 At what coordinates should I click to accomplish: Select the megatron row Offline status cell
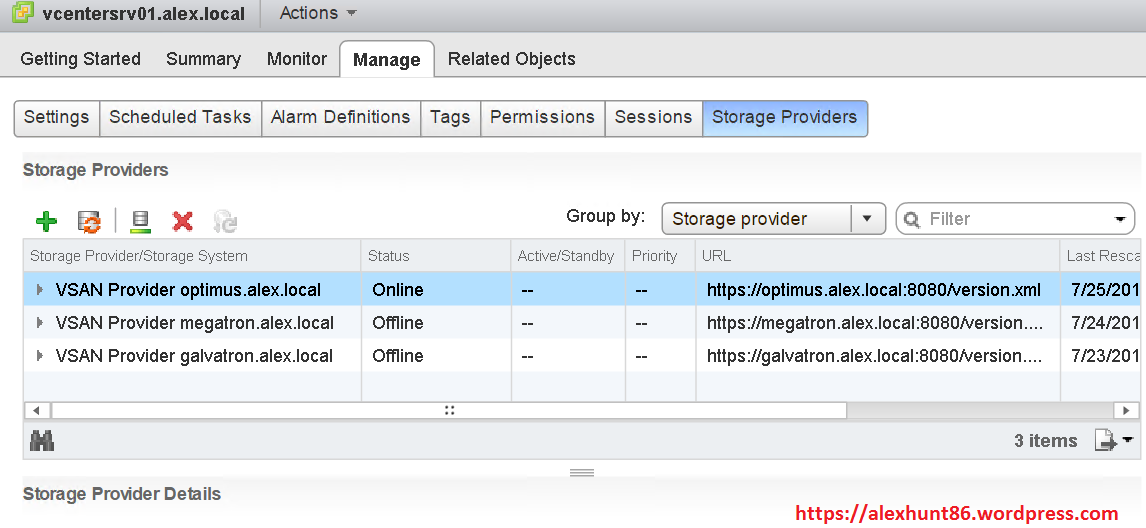click(x=436, y=323)
